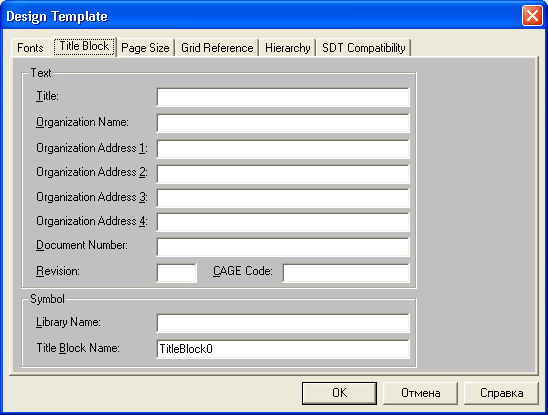
Task: Select the Title Block tab
Action: (84, 46)
